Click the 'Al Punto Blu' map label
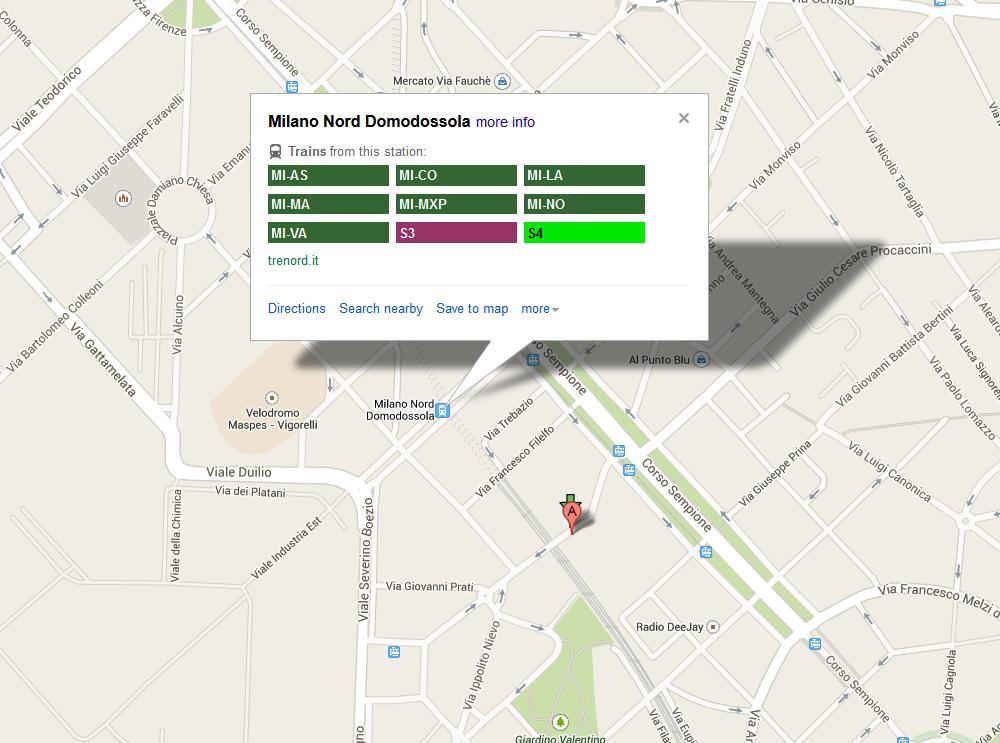Viewport: 1000px width, 743px height. point(659,360)
